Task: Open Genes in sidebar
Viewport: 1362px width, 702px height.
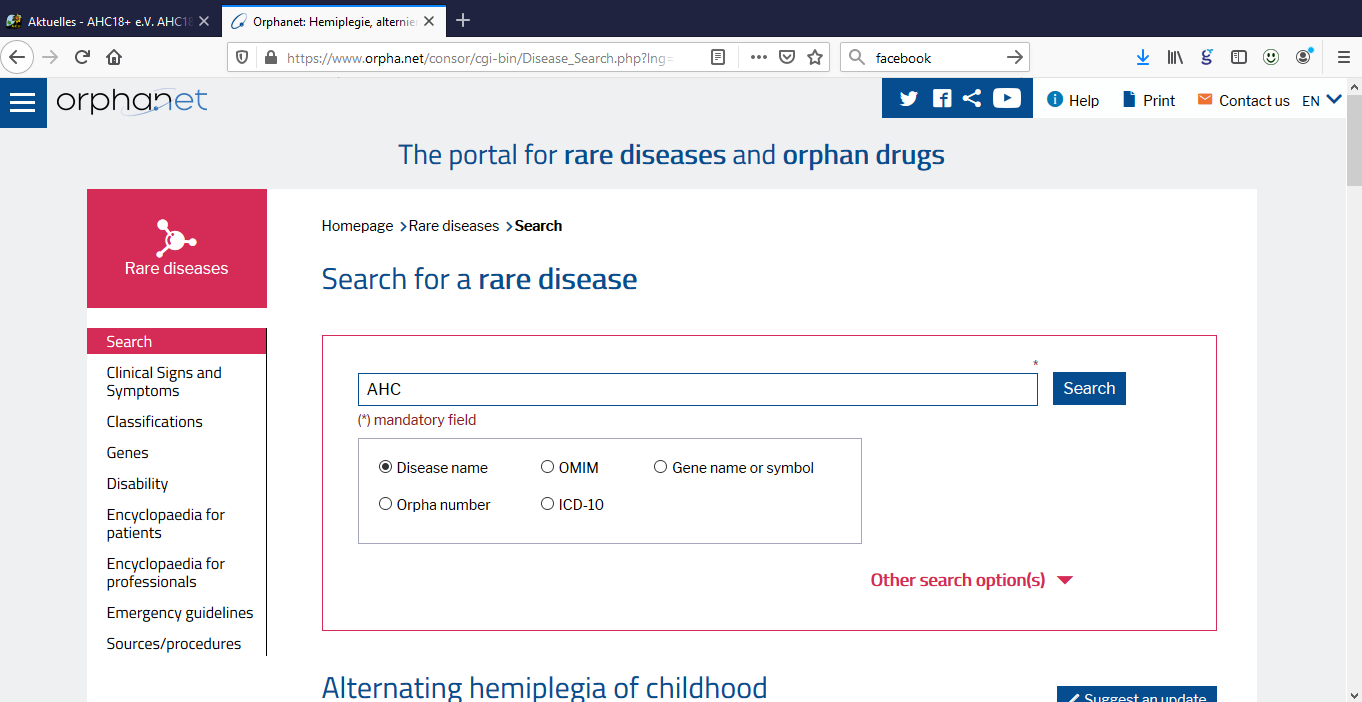Action: point(128,453)
